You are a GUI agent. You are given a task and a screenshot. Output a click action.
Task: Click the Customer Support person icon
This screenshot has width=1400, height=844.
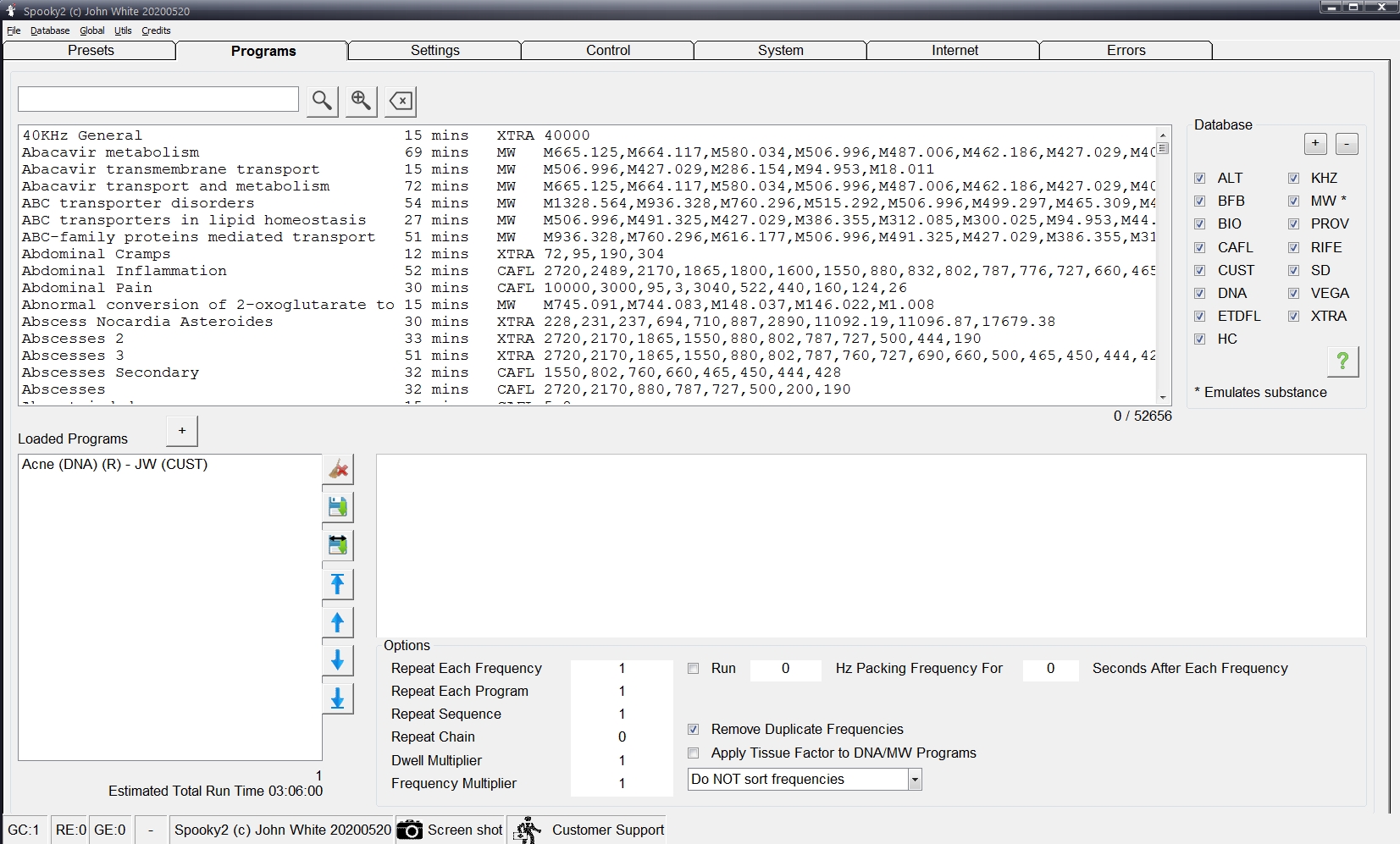(528, 830)
